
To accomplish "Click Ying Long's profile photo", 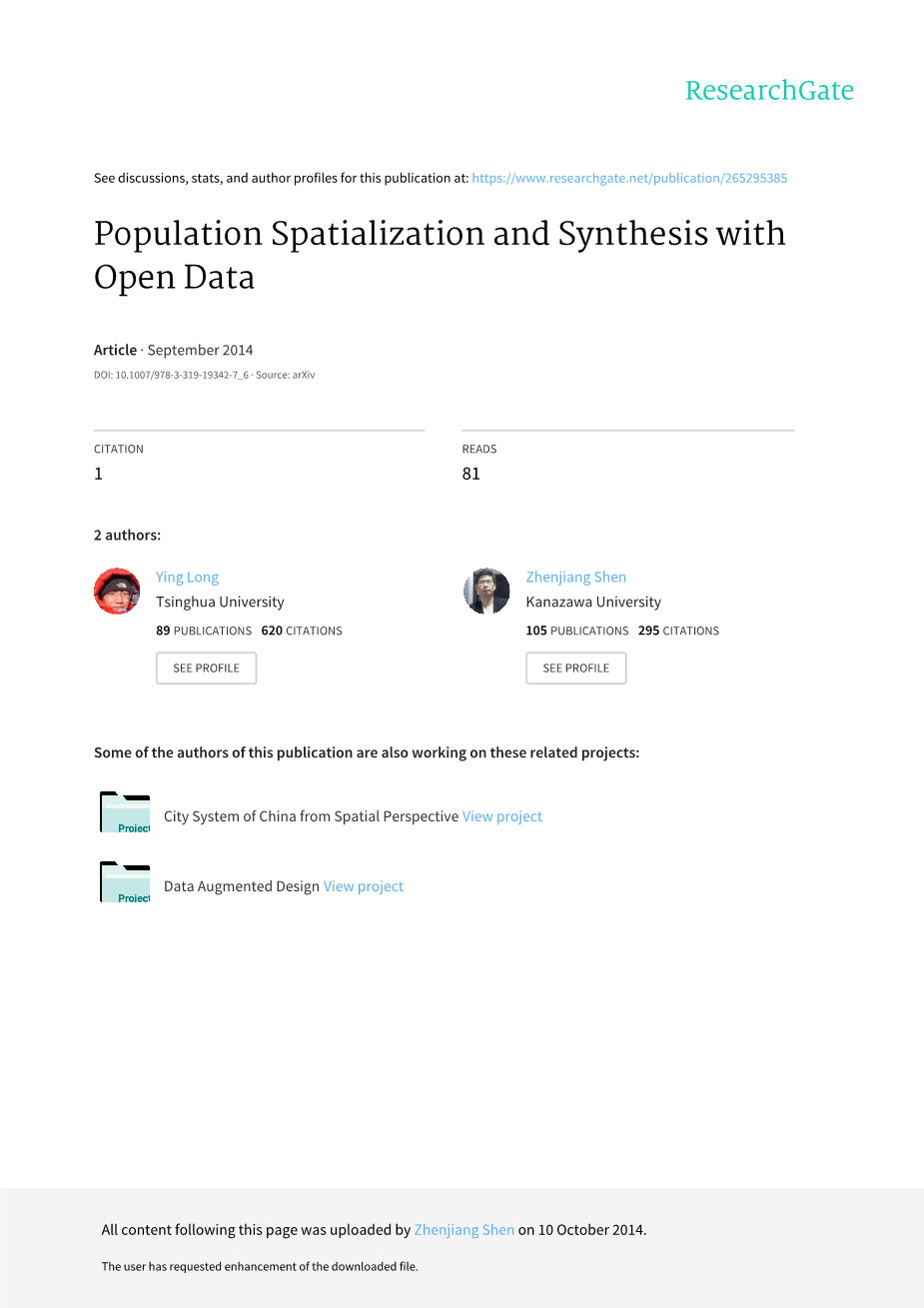I will click(117, 591).
